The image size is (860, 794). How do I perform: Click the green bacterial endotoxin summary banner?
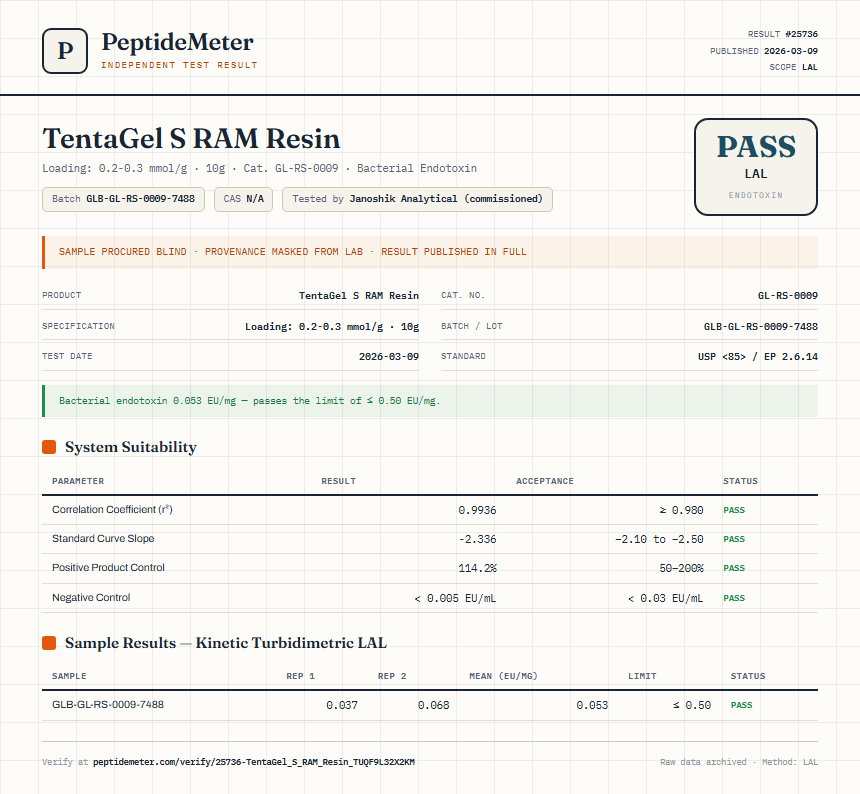click(x=430, y=401)
